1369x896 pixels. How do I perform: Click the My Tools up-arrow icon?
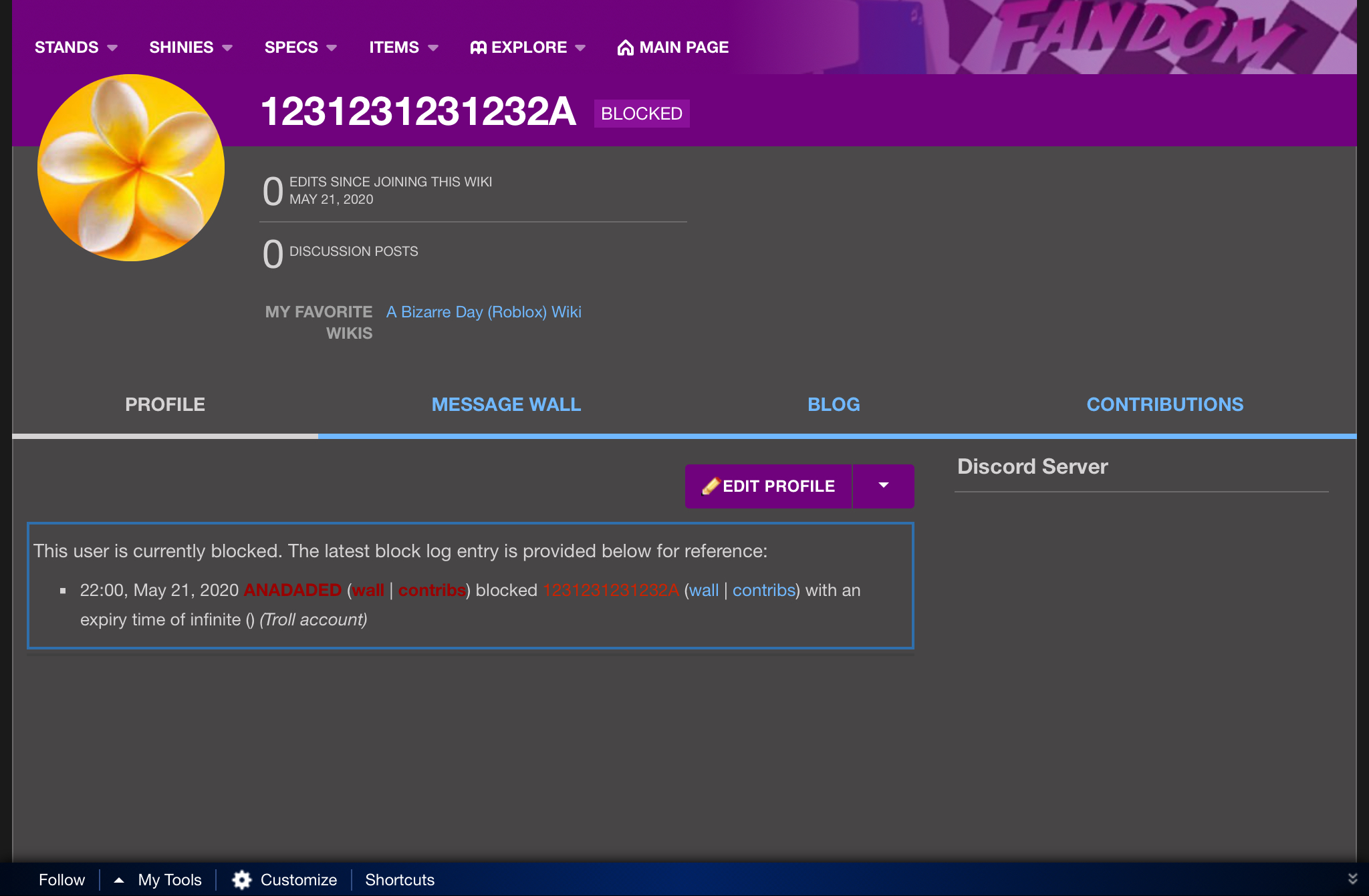119,879
